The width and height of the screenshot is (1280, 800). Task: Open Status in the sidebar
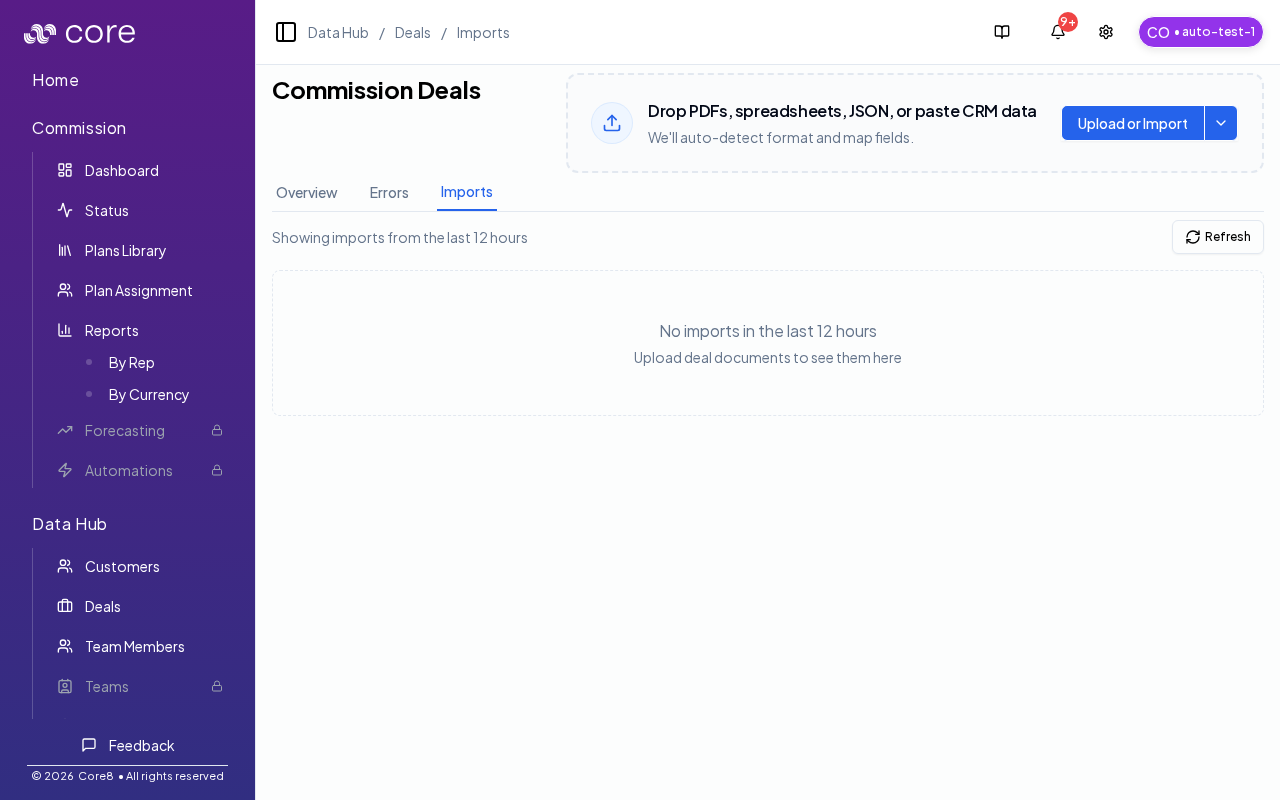pos(106,210)
